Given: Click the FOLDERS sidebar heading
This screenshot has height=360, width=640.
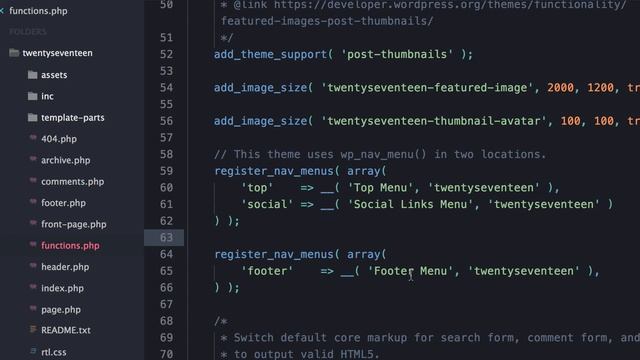Looking at the screenshot, I should (28, 32).
